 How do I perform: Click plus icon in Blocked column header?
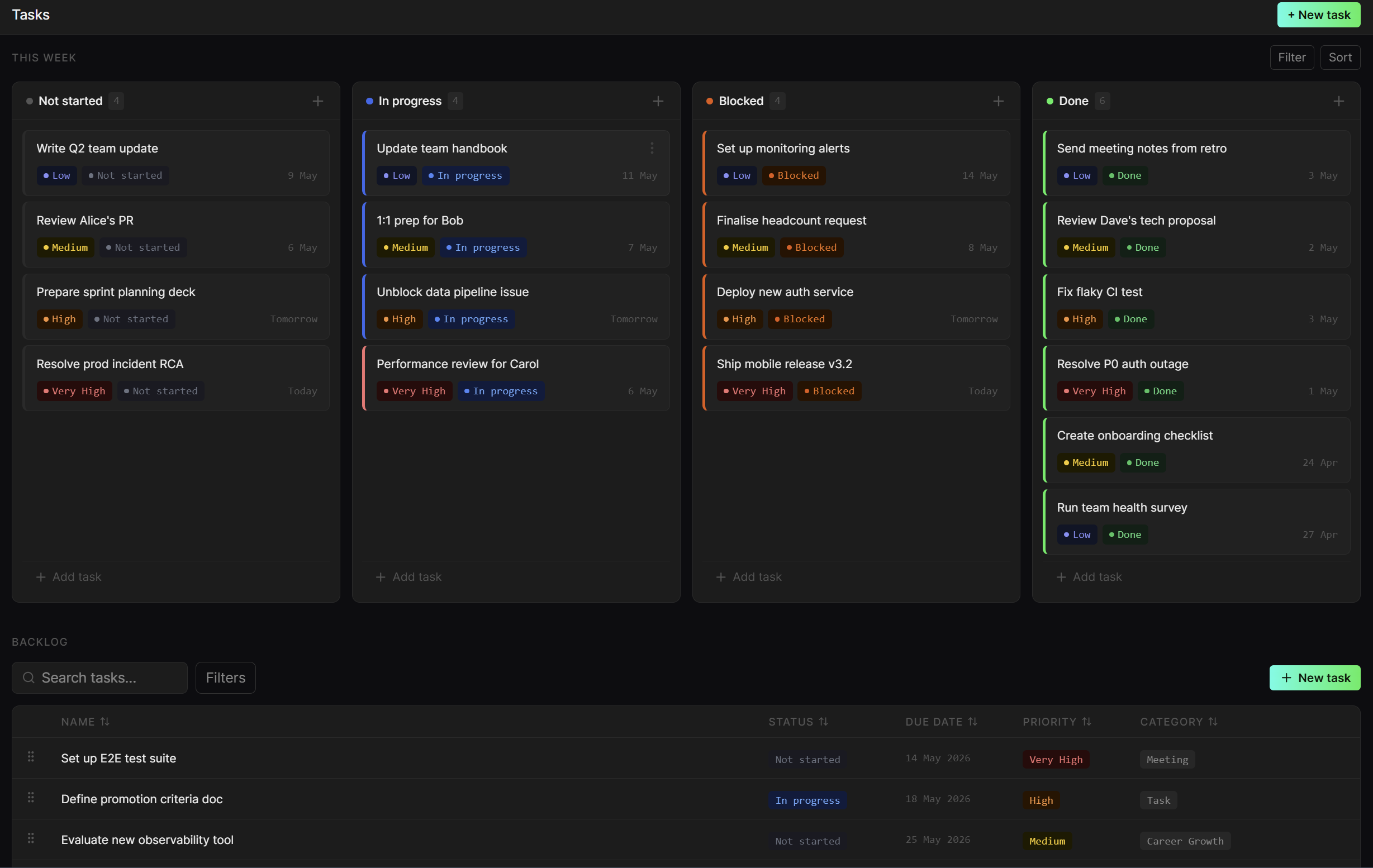(999, 101)
